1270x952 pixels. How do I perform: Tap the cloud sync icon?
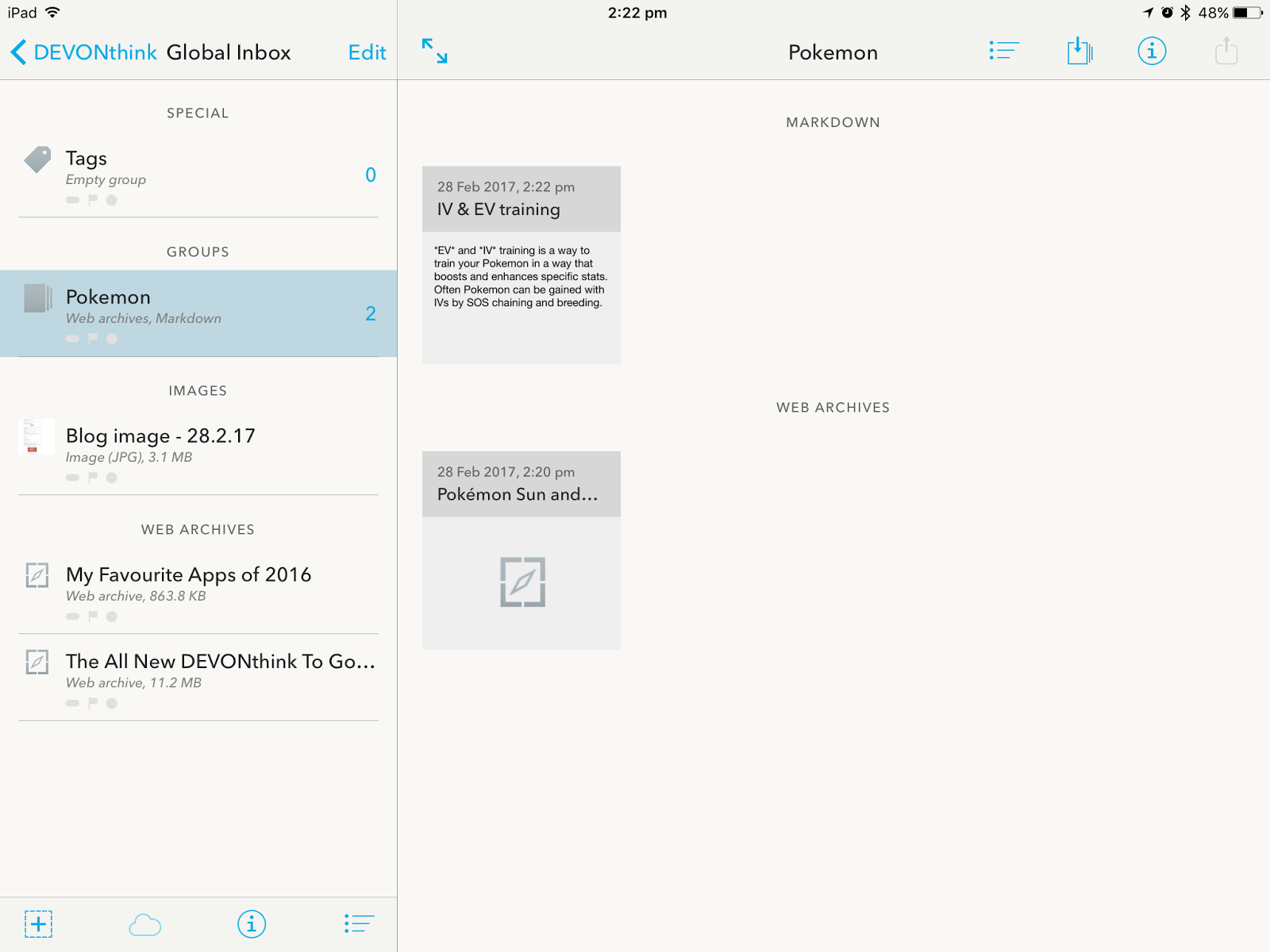coord(144,925)
